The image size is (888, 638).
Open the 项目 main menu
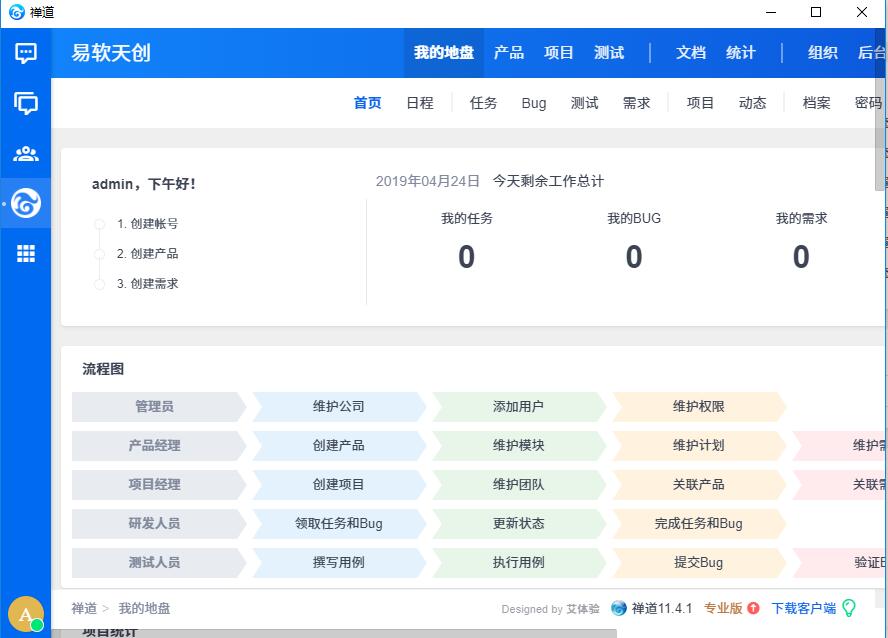(559, 53)
